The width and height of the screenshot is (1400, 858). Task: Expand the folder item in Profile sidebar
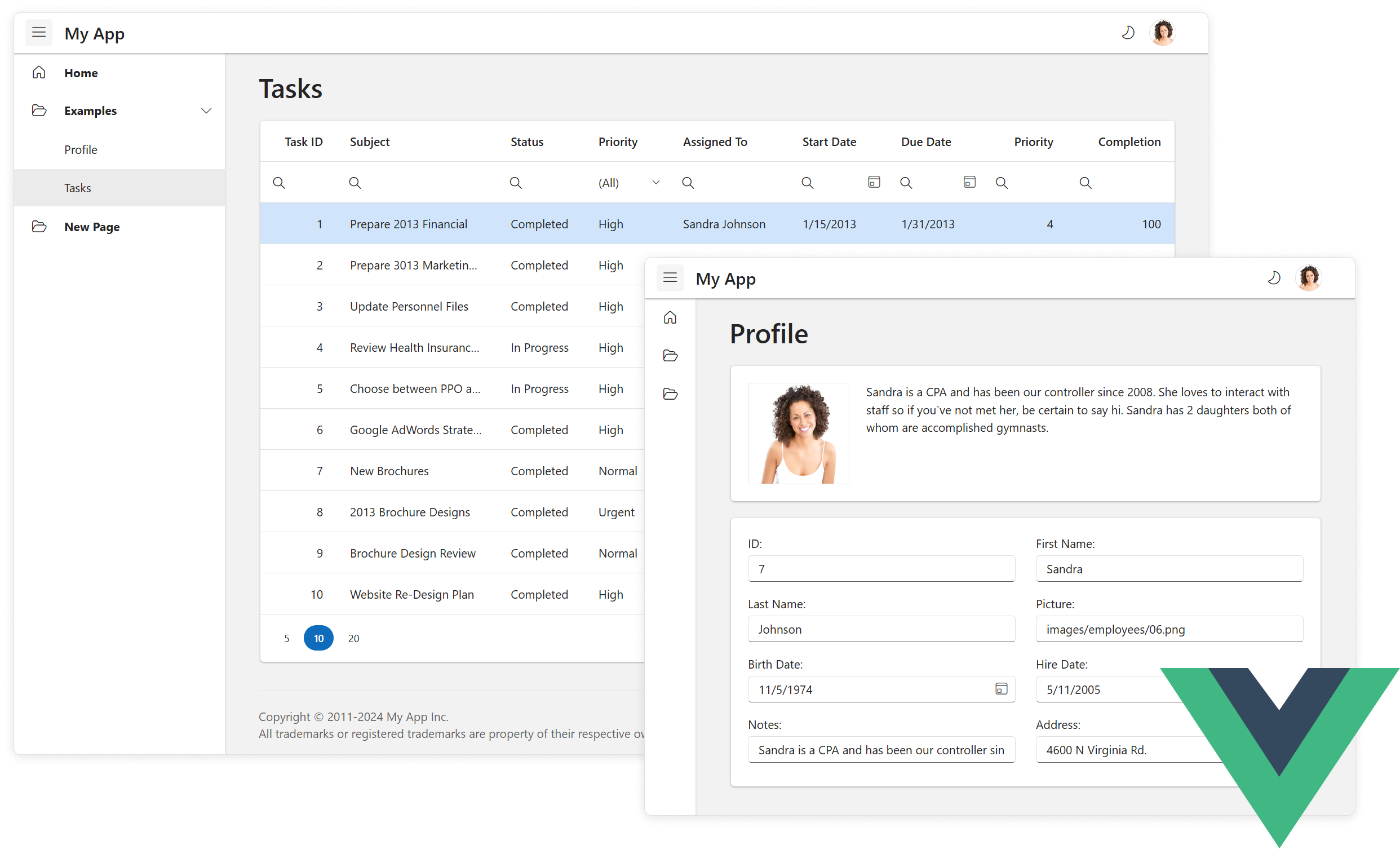tap(671, 355)
